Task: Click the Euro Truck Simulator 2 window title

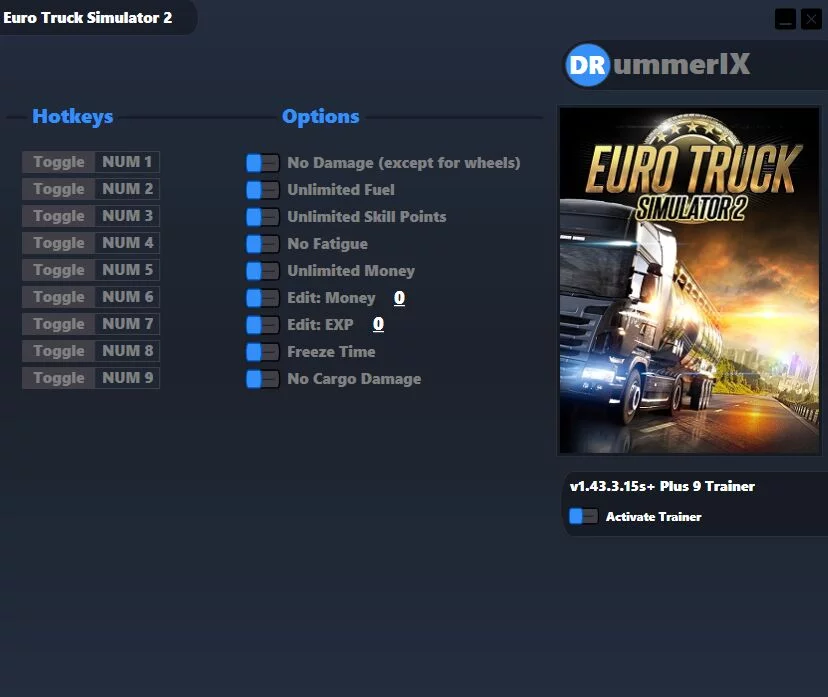Action: [88, 17]
